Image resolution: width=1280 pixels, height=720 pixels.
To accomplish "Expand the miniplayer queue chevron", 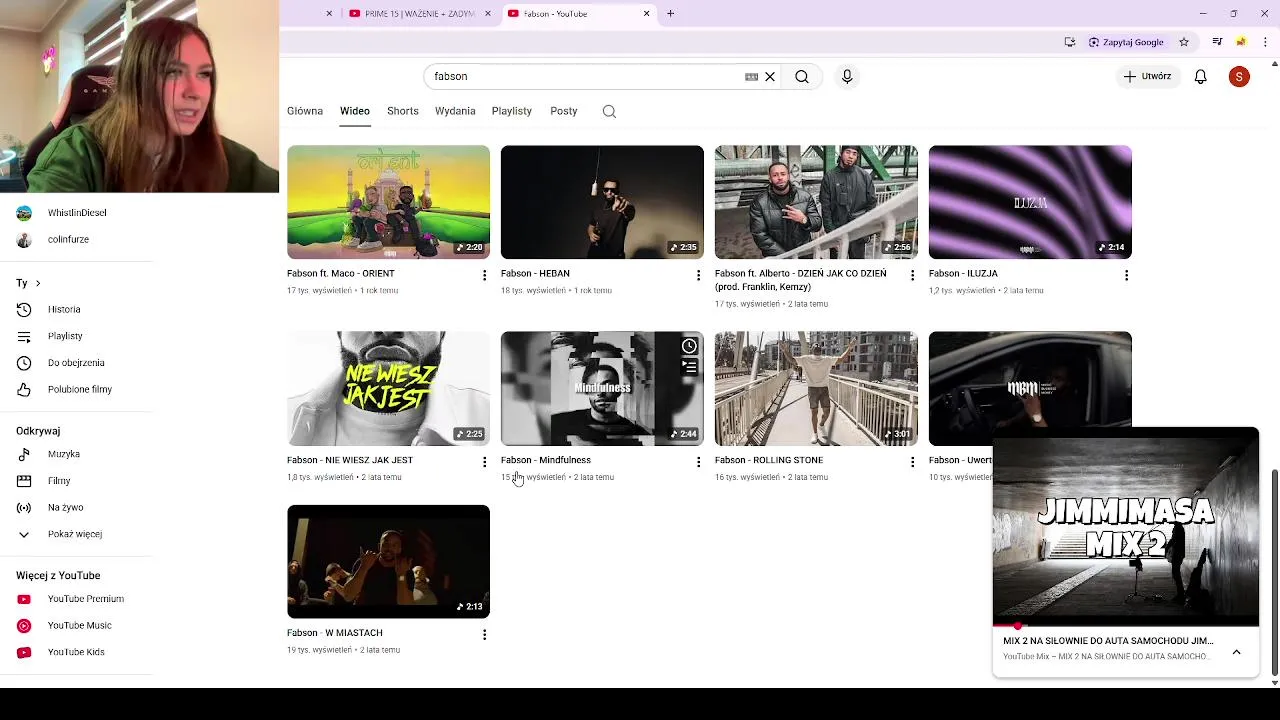I will (x=1236, y=652).
